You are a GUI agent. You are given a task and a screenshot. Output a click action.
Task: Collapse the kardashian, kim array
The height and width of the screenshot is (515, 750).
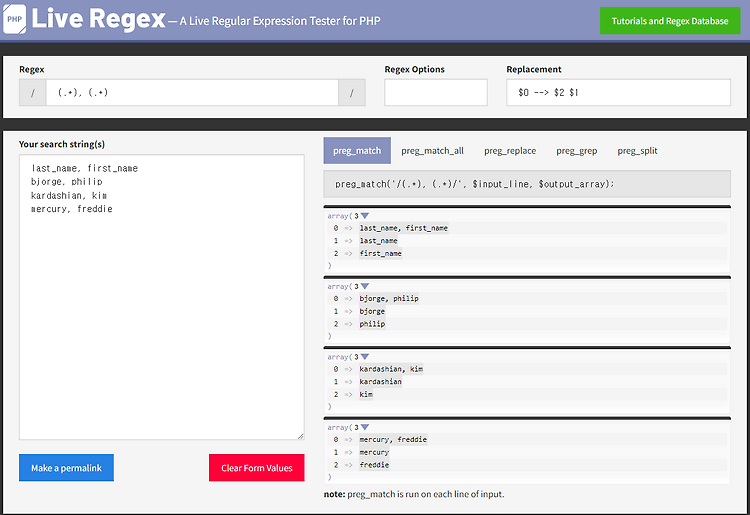pos(365,357)
